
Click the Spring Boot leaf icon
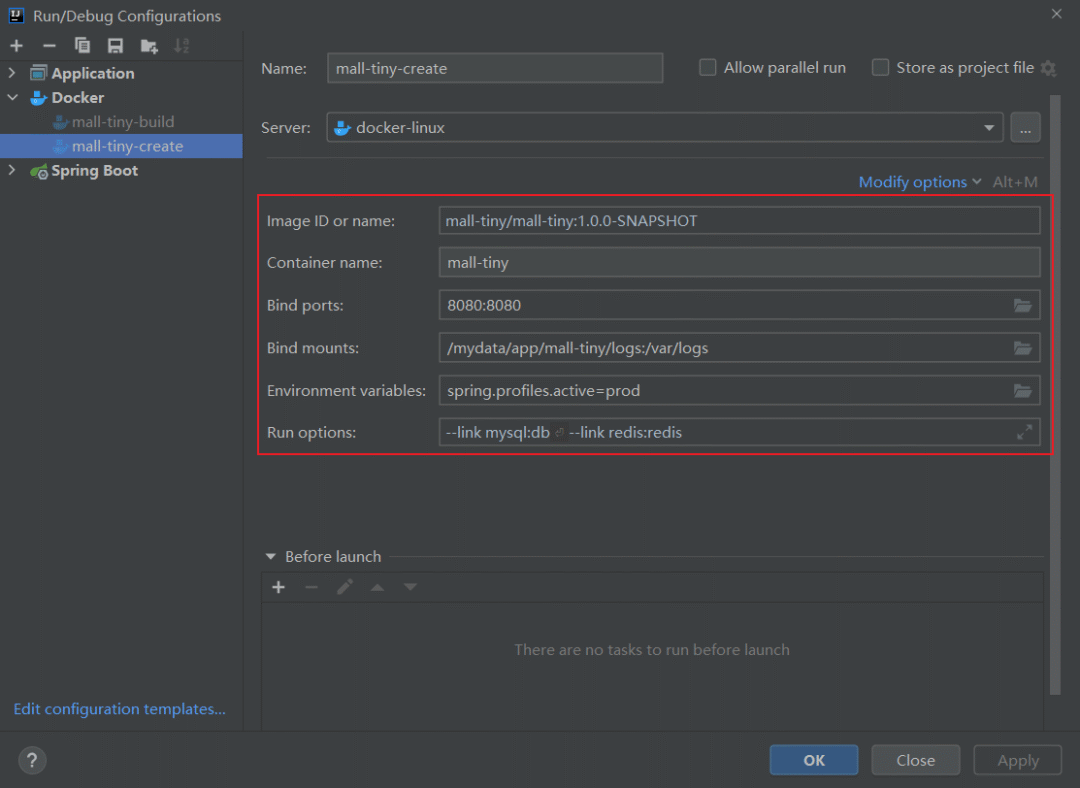pyautogui.click(x=39, y=171)
